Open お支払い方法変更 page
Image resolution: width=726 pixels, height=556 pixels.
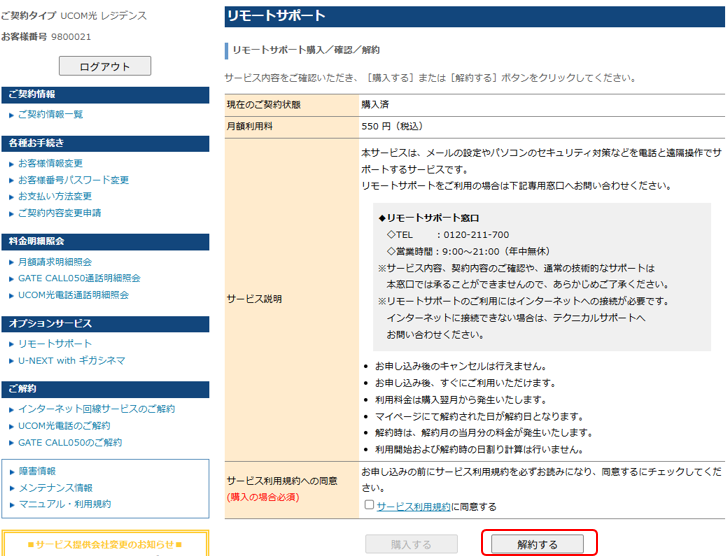click(55, 196)
